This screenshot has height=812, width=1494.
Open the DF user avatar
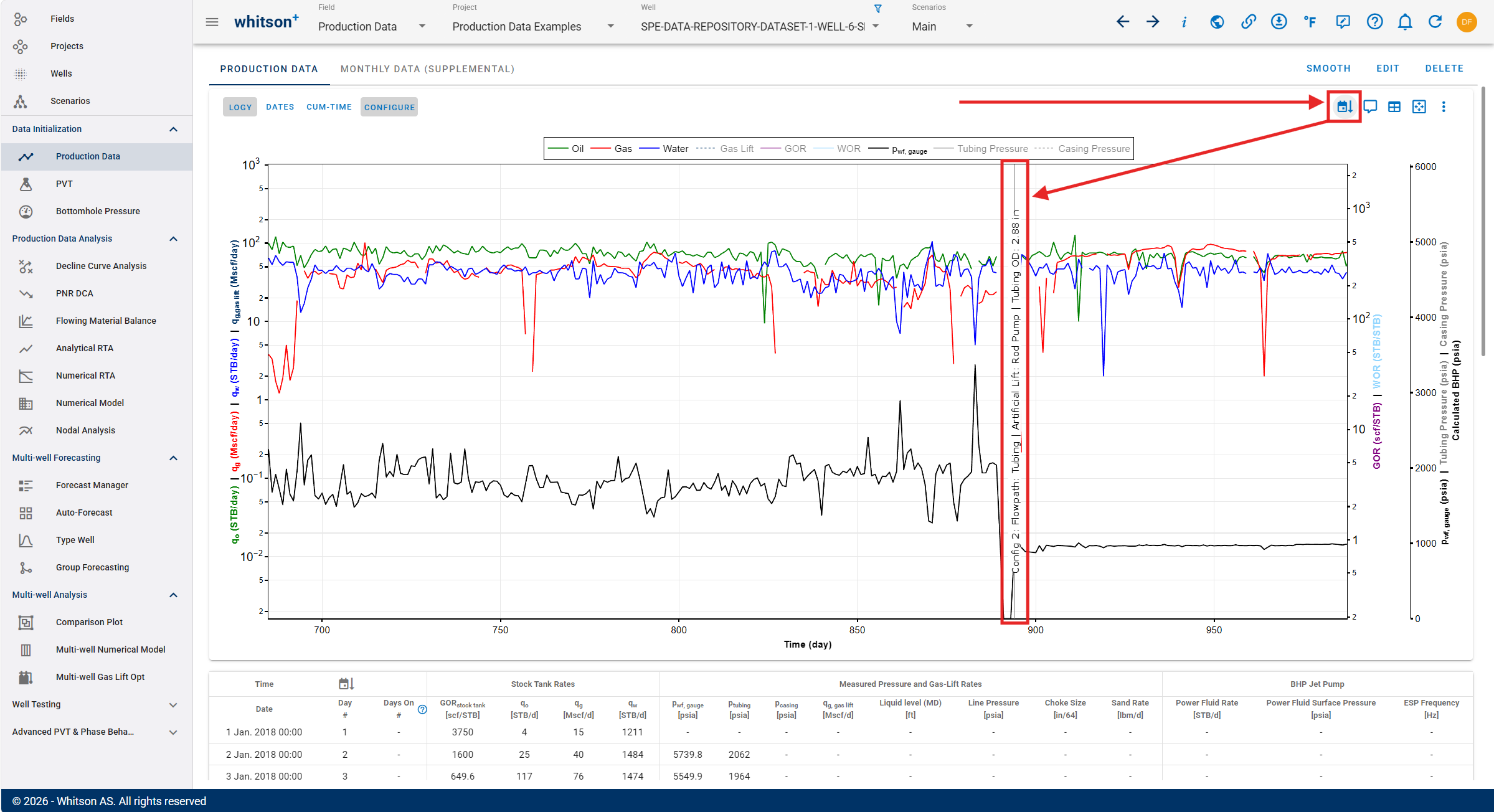coord(1467,22)
